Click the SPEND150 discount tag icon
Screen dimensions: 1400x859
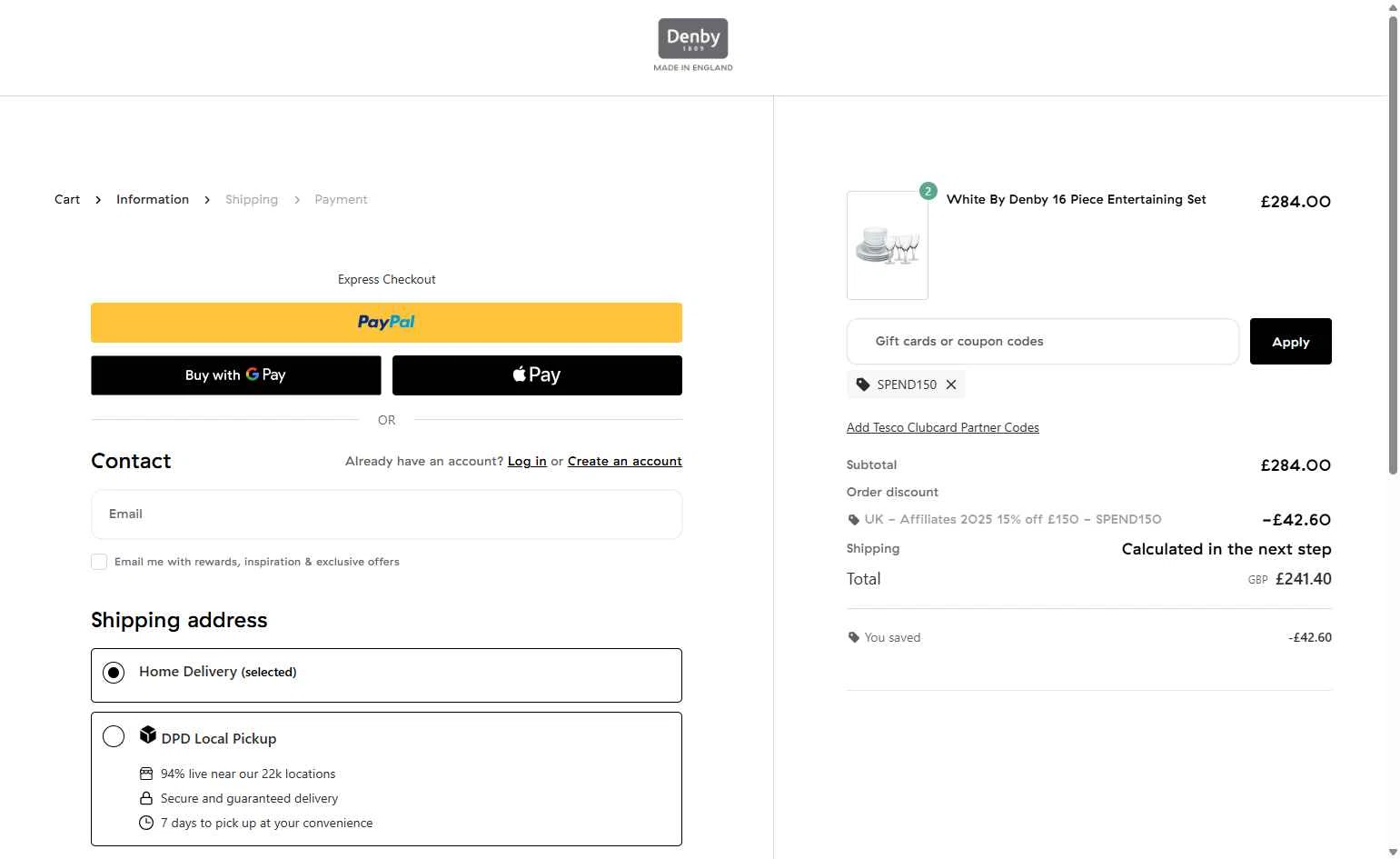pyautogui.click(x=863, y=385)
